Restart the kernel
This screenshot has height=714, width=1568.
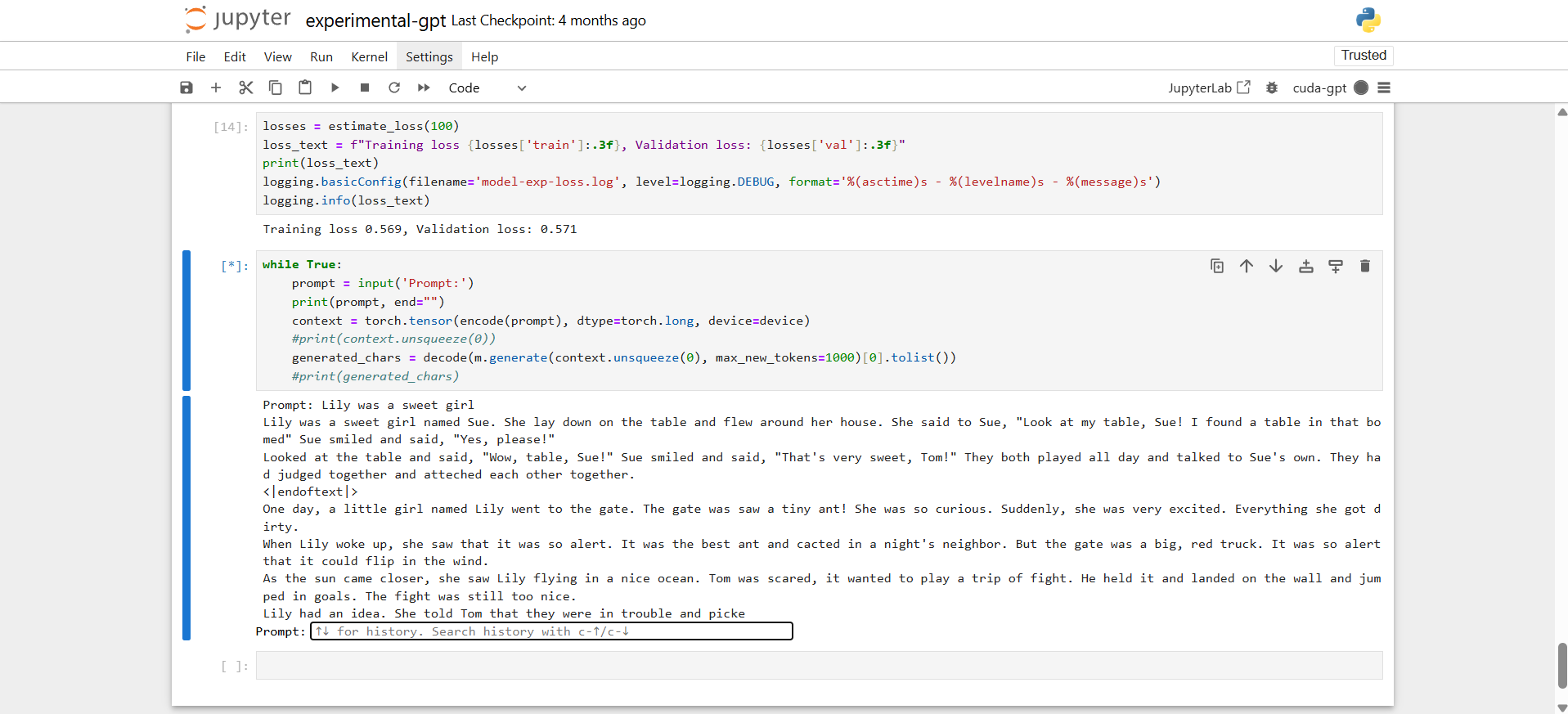click(394, 88)
